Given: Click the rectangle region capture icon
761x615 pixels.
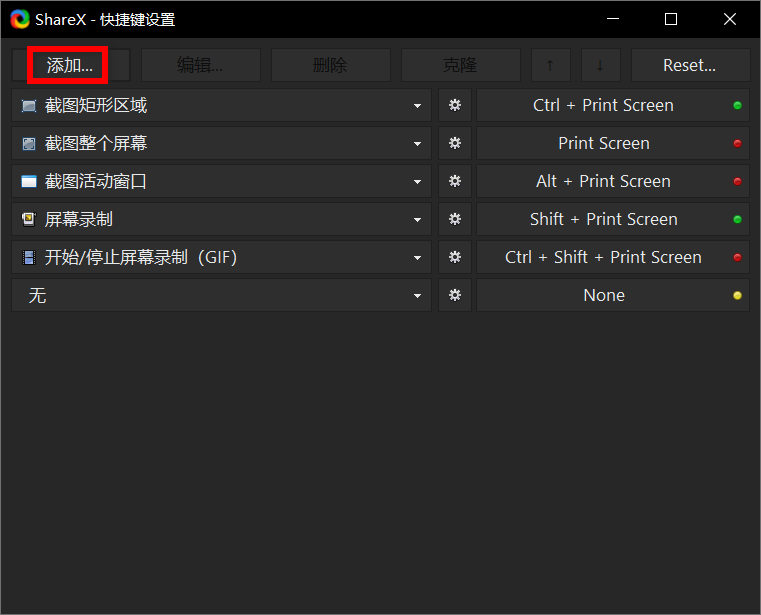Looking at the screenshot, I should pyautogui.click(x=29, y=106).
